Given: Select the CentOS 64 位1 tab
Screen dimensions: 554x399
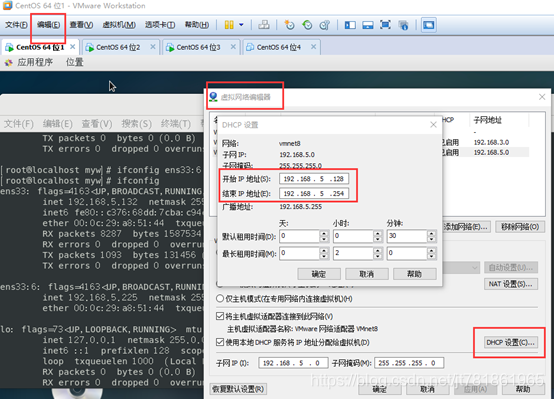Looking at the screenshot, I should pos(40,47).
